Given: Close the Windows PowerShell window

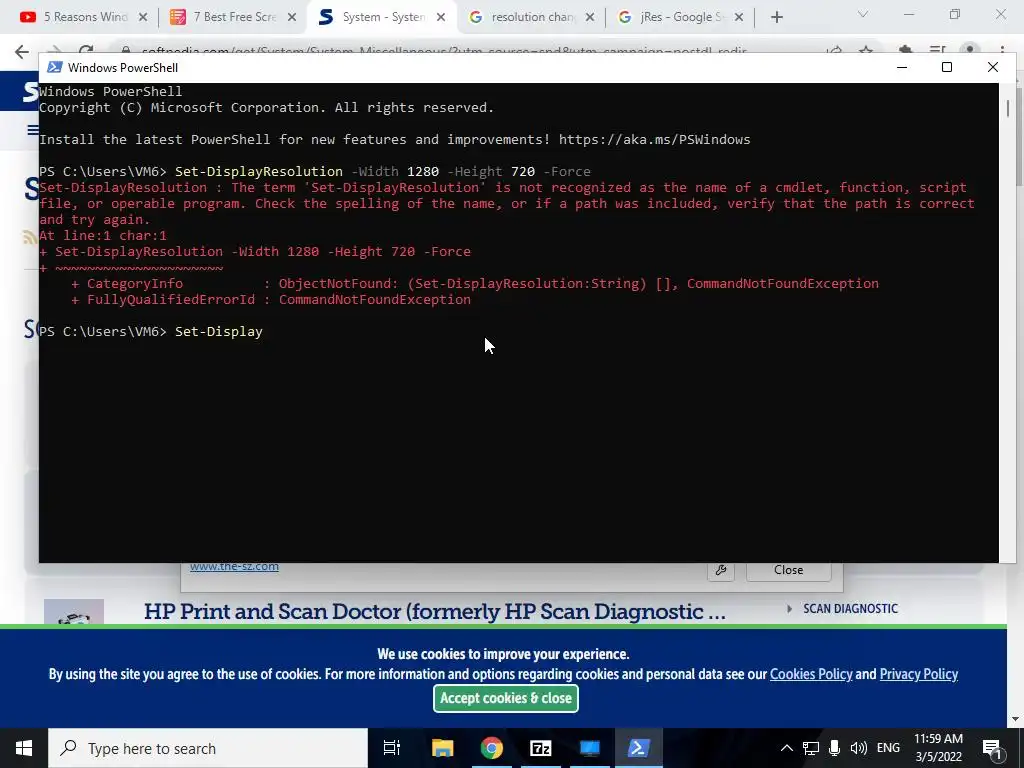Looking at the screenshot, I should [993, 67].
